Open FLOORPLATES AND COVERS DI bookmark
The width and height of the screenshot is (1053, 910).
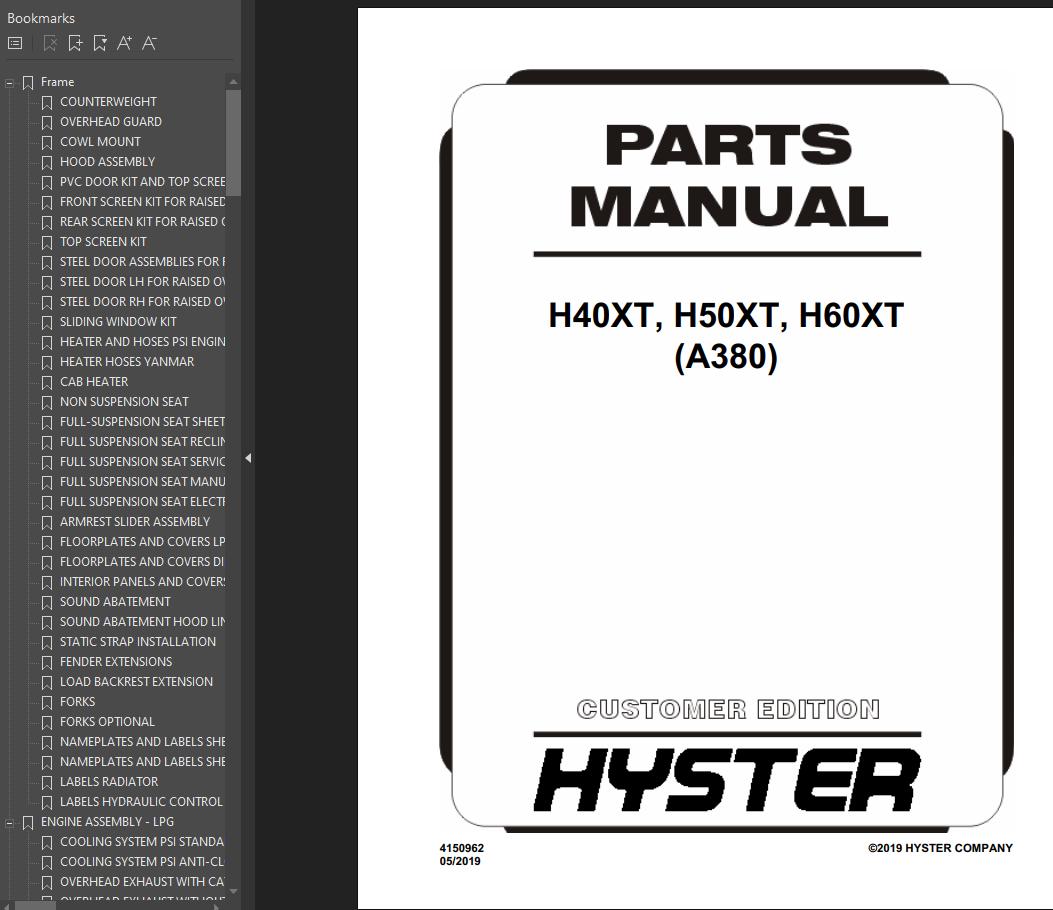point(142,561)
